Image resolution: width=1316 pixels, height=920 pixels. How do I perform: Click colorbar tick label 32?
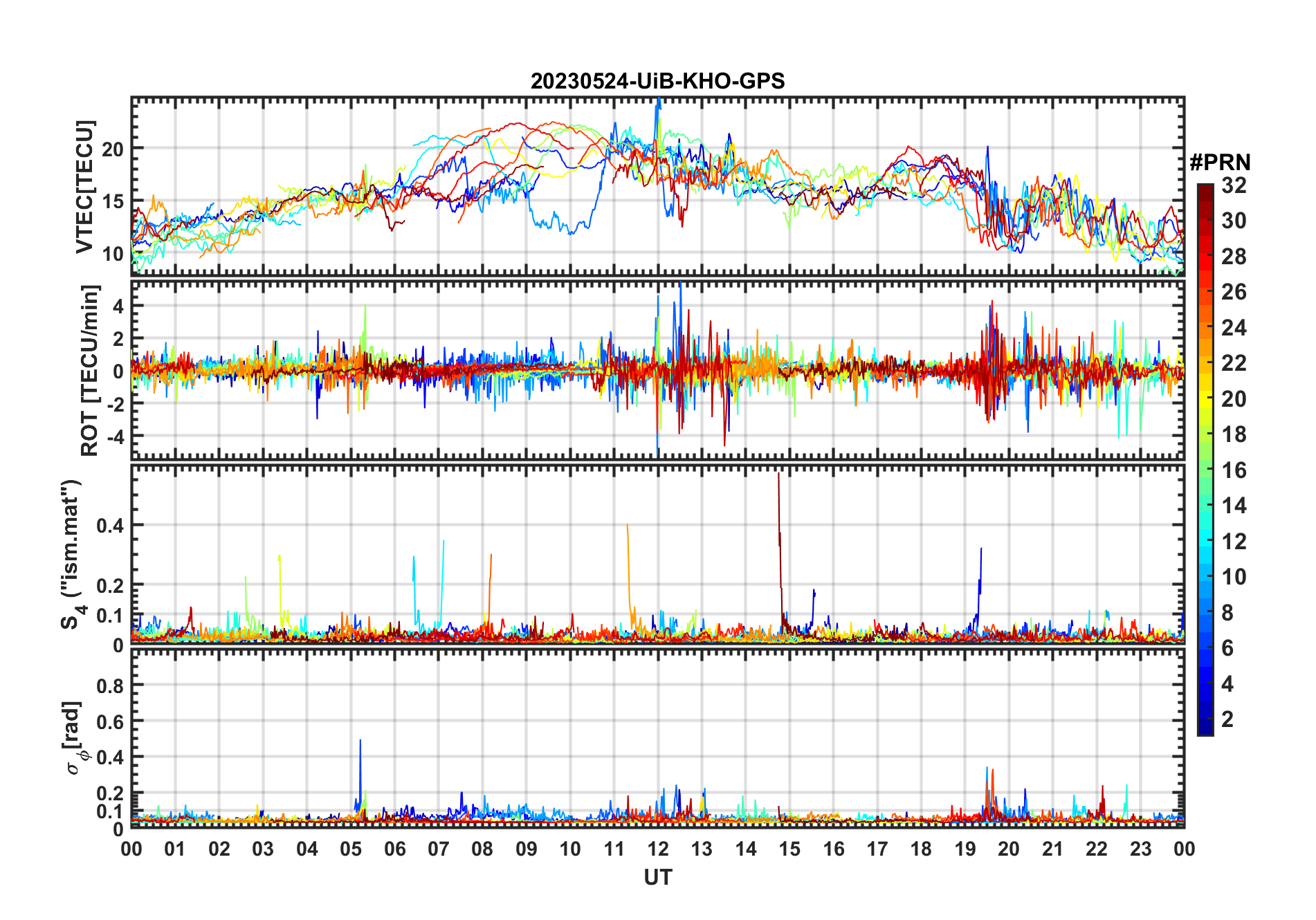point(1234,185)
